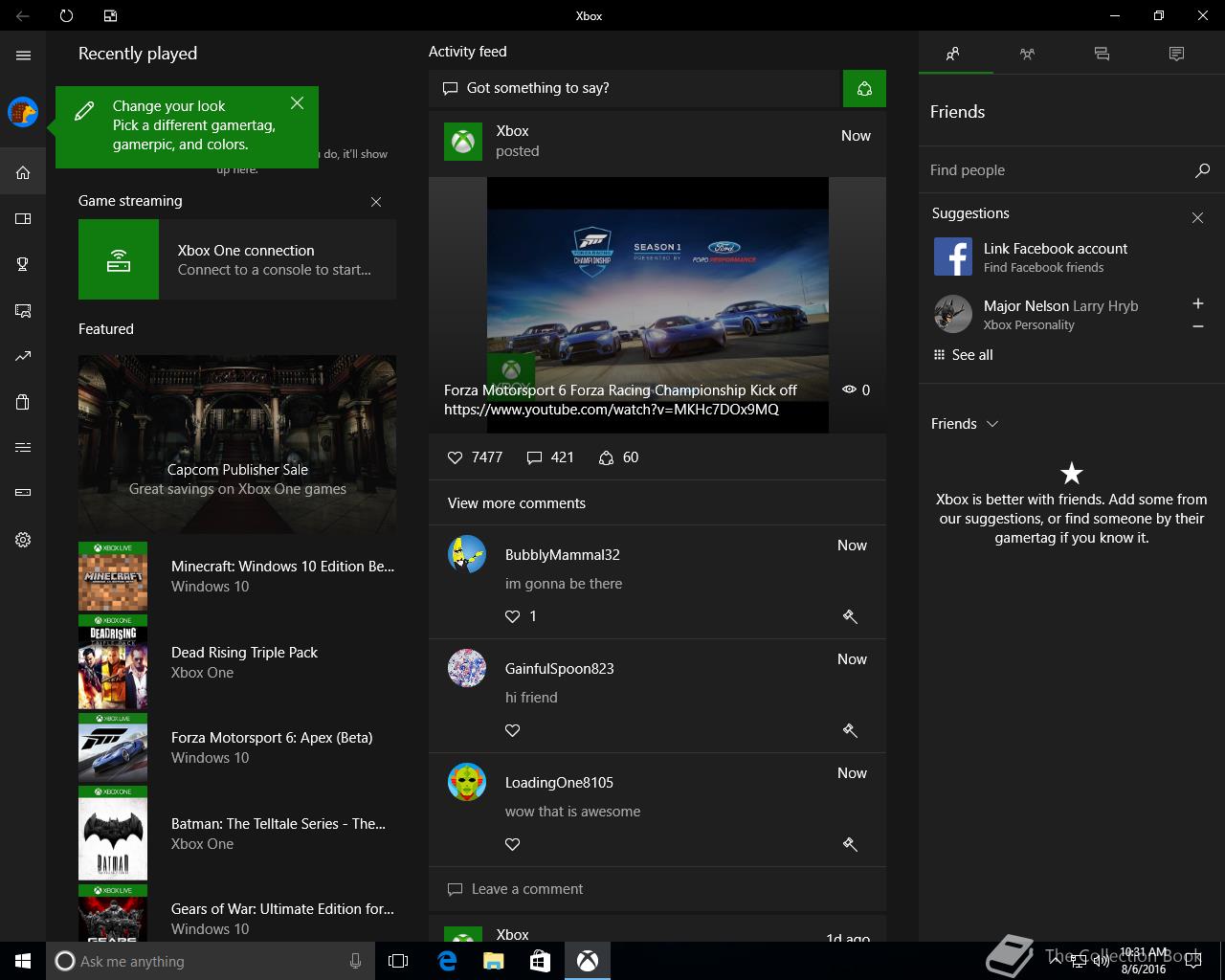Open Minecraft: Windows 10 Edition listing
Image resolution: width=1225 pixels, height=980 pixels.
click(x=237, y=576)
